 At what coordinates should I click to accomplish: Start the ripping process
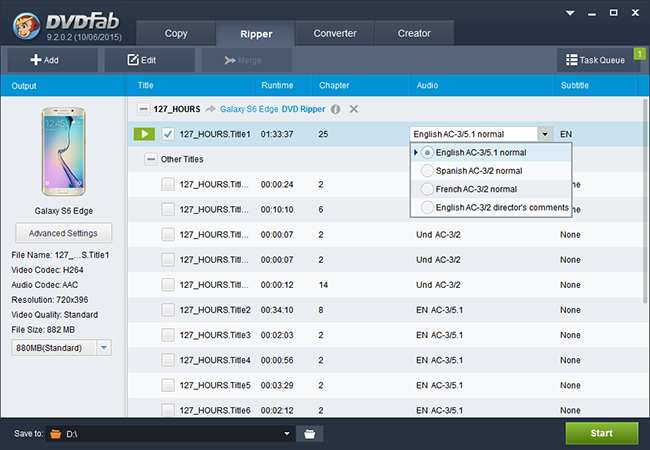point(602,433)
